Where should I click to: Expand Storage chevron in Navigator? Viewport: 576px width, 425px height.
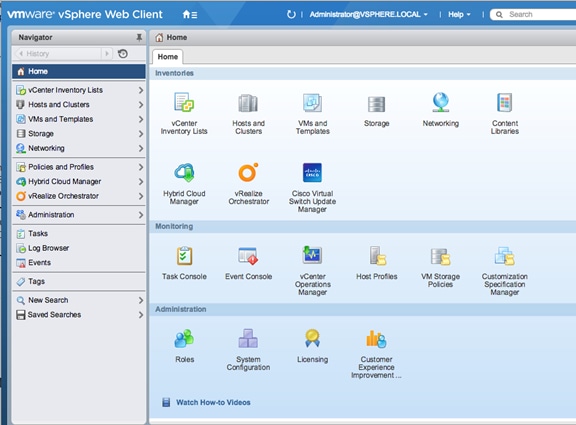pos(141,134)
